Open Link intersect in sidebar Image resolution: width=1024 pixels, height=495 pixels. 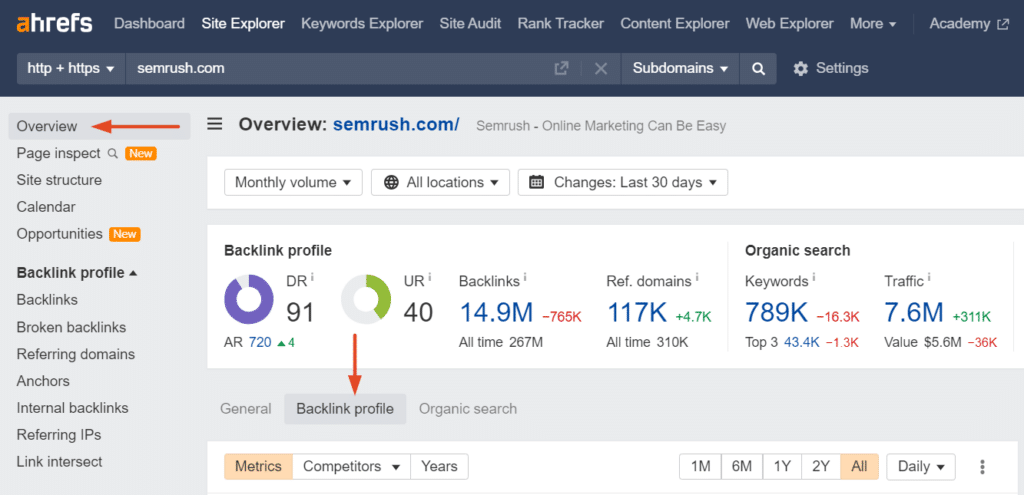coord(59,462)
